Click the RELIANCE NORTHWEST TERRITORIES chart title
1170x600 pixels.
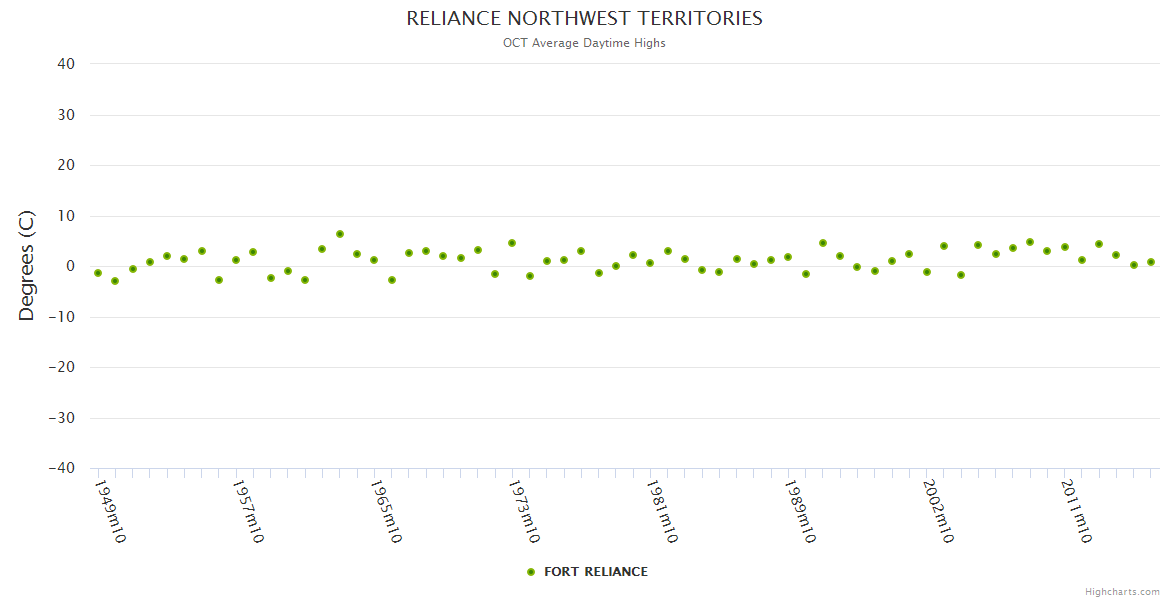(584, 19)
